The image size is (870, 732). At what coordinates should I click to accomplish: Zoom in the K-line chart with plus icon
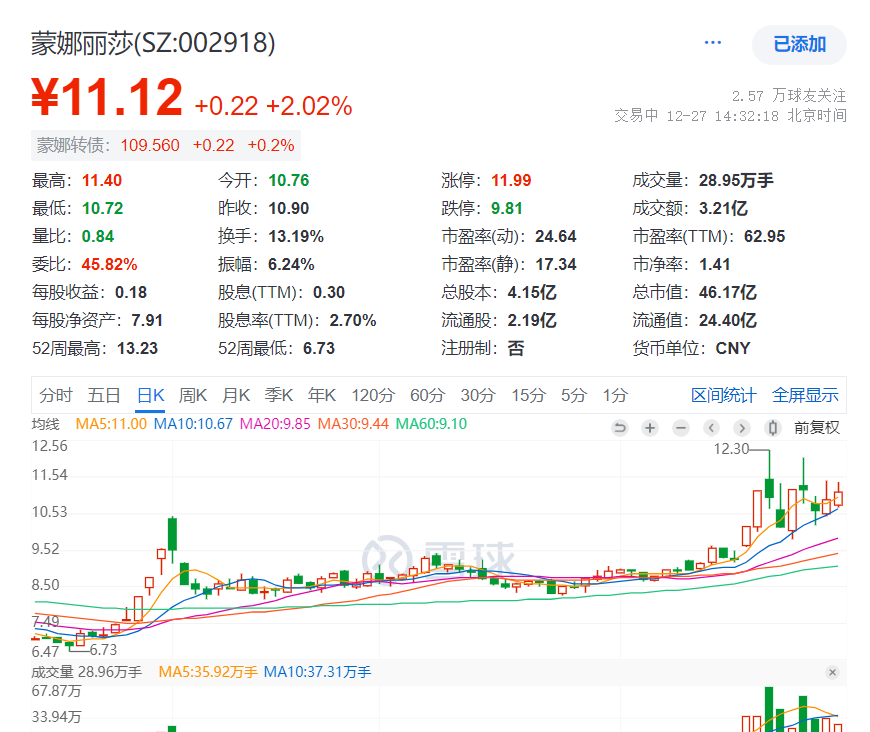(x=650, y=428)
